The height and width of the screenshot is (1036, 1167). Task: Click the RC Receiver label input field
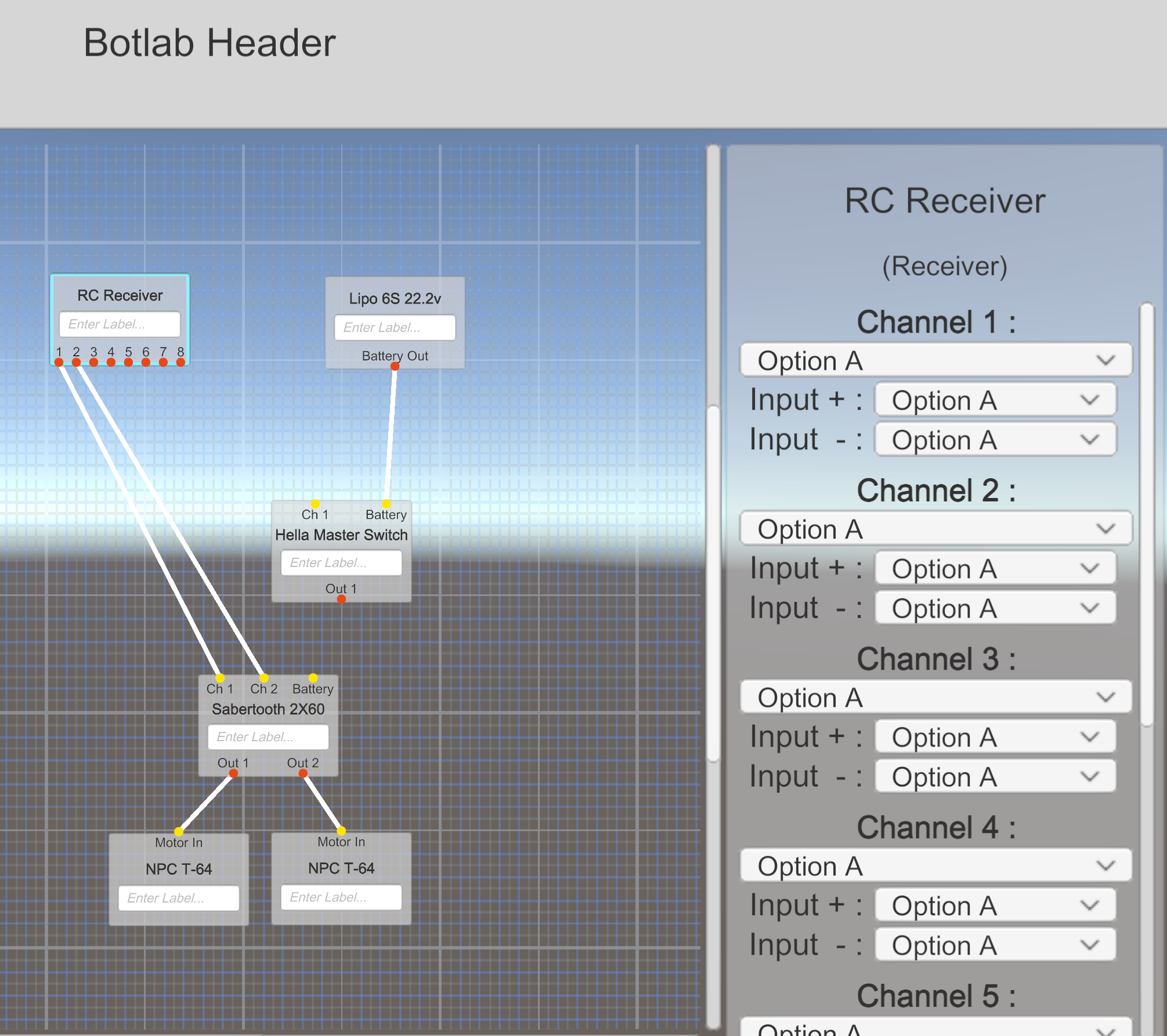[x=120, y=324]
